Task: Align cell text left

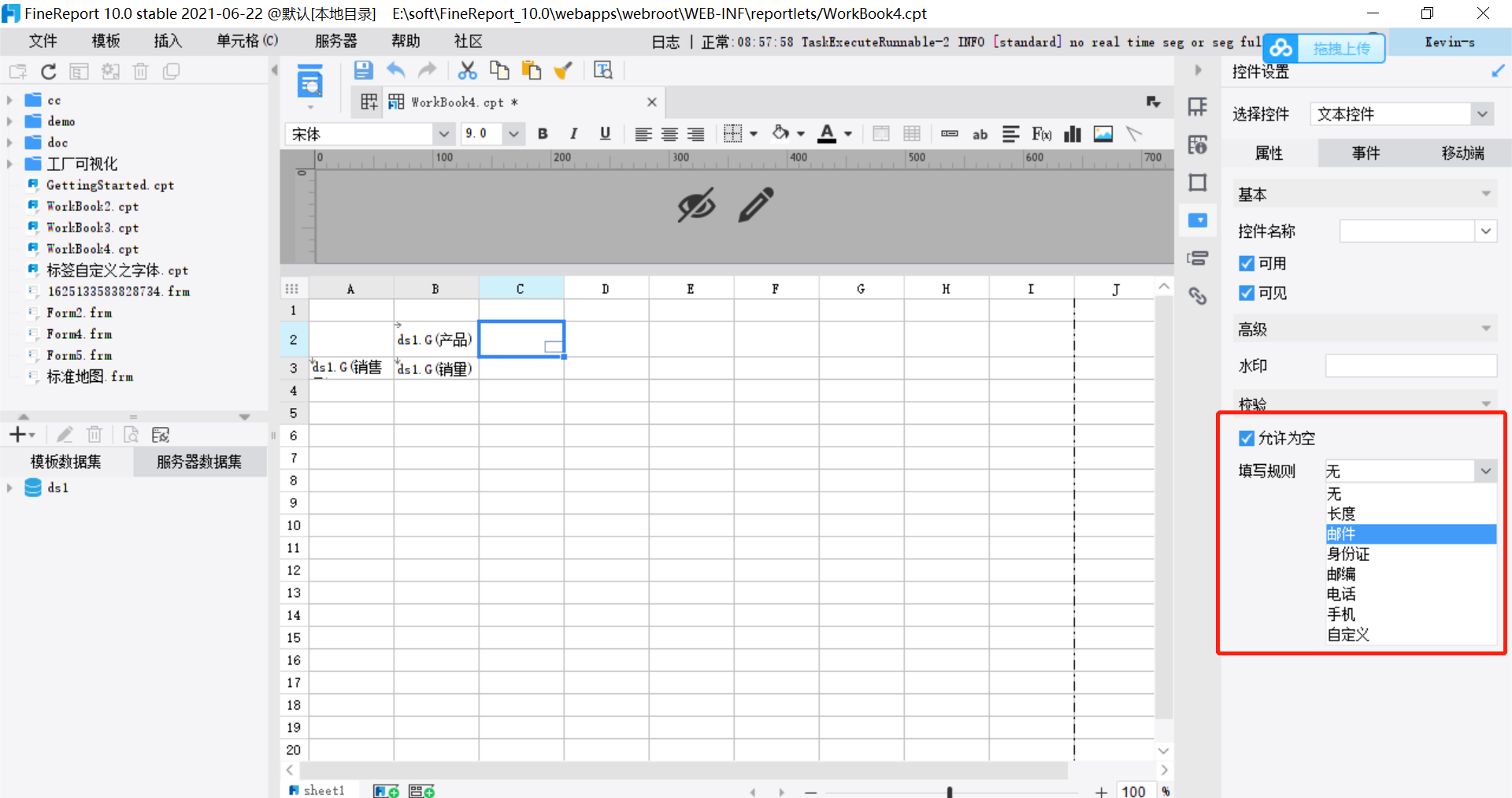Action: click(643, 134)
